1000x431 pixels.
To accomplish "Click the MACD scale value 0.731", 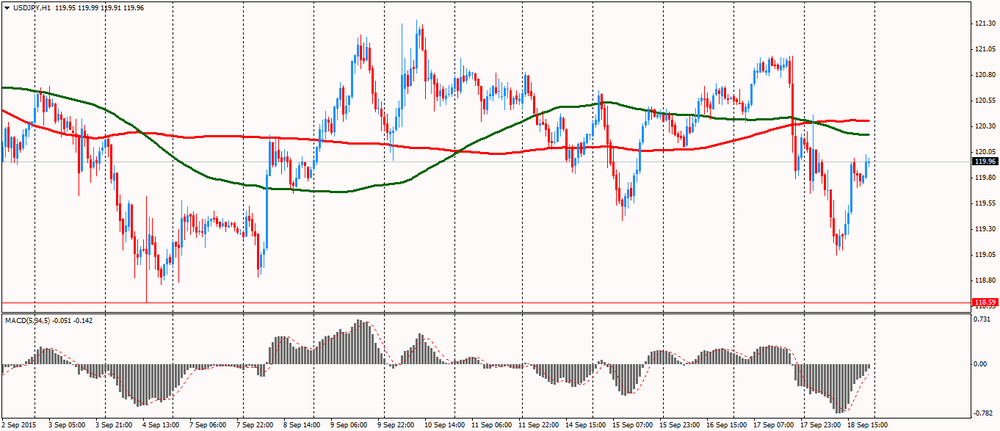I will [x=984, y=319].
